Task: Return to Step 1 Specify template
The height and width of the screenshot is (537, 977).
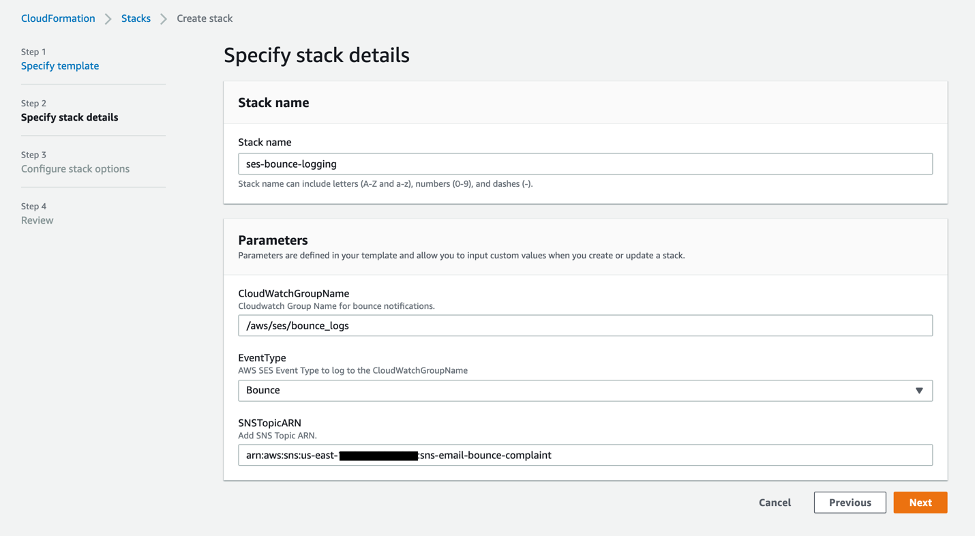Action: [x=60, y=66]
